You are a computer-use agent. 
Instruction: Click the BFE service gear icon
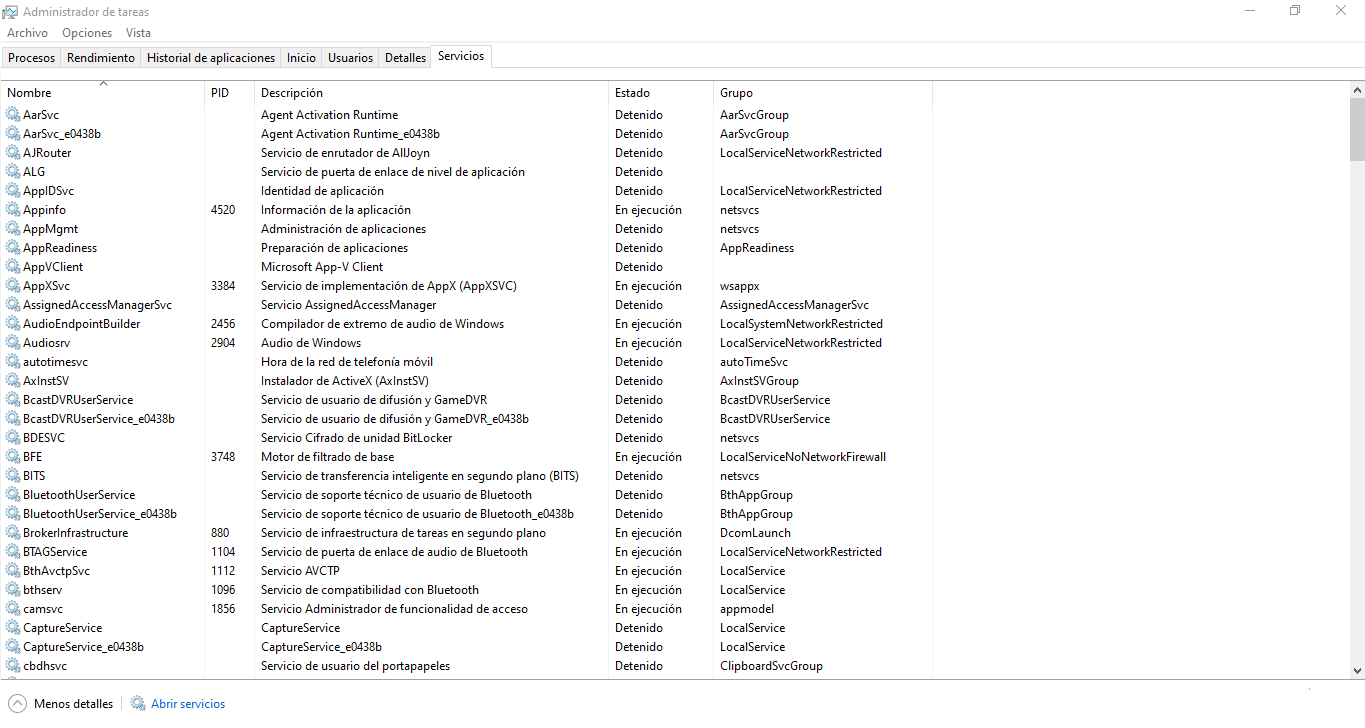tap(13, 457)
